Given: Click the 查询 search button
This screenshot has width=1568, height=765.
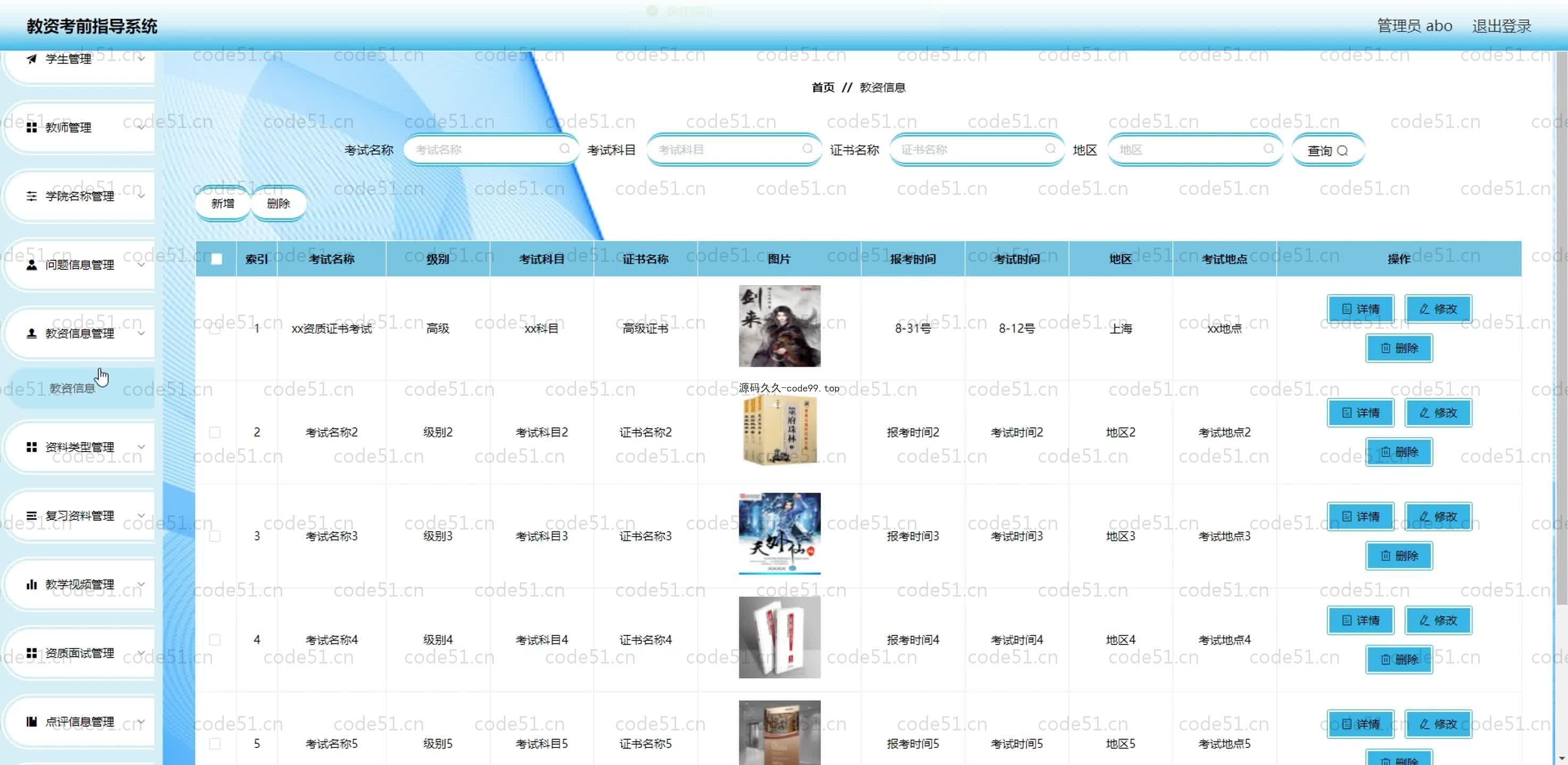Looking at the screenshot, I should (1328, 150).
